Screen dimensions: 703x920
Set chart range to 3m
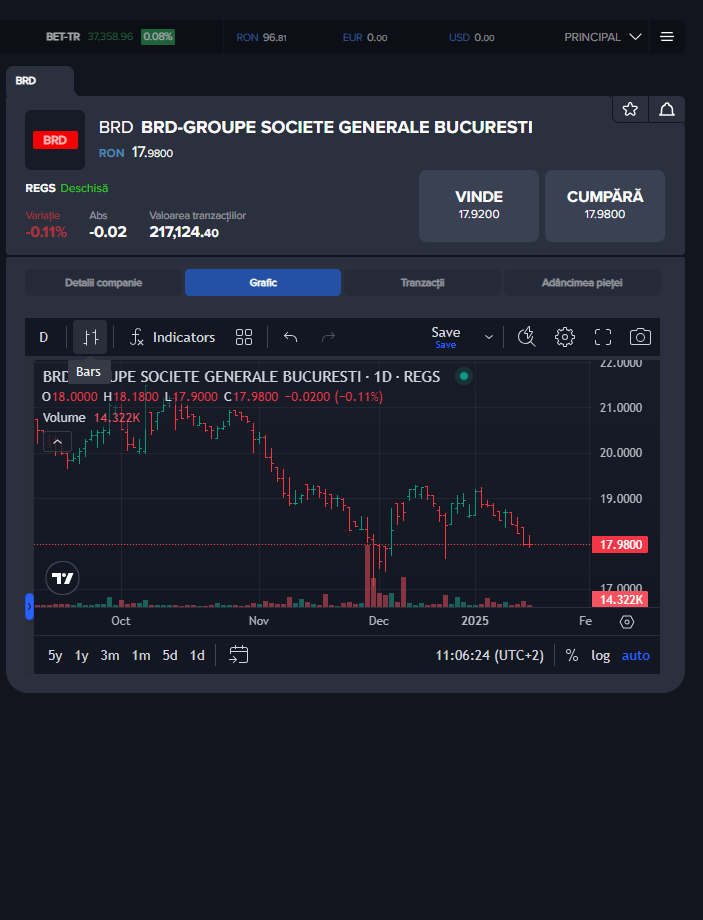tap(110, 655)
